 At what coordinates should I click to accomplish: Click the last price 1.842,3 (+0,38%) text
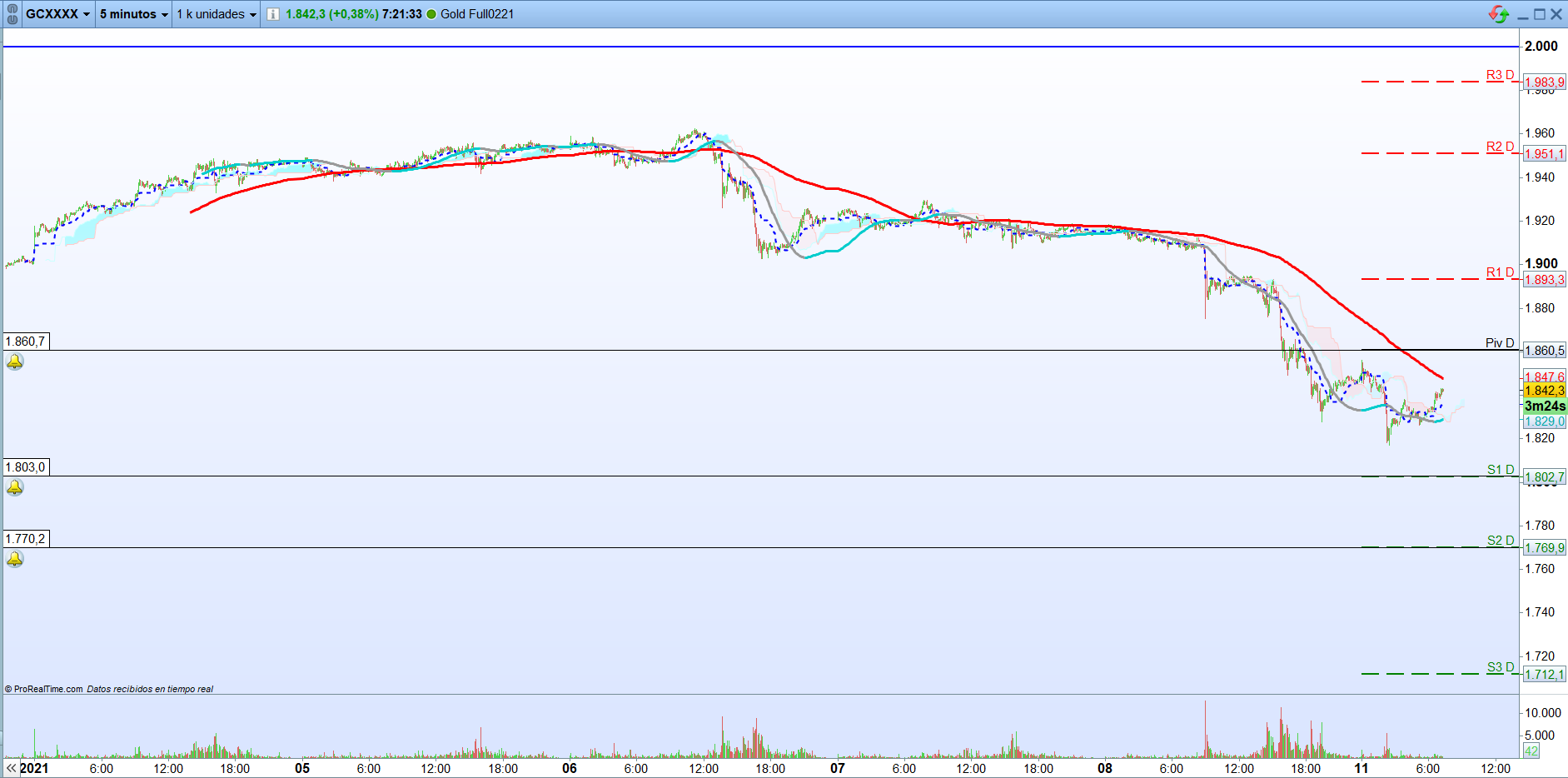click(x=331, y=14)
